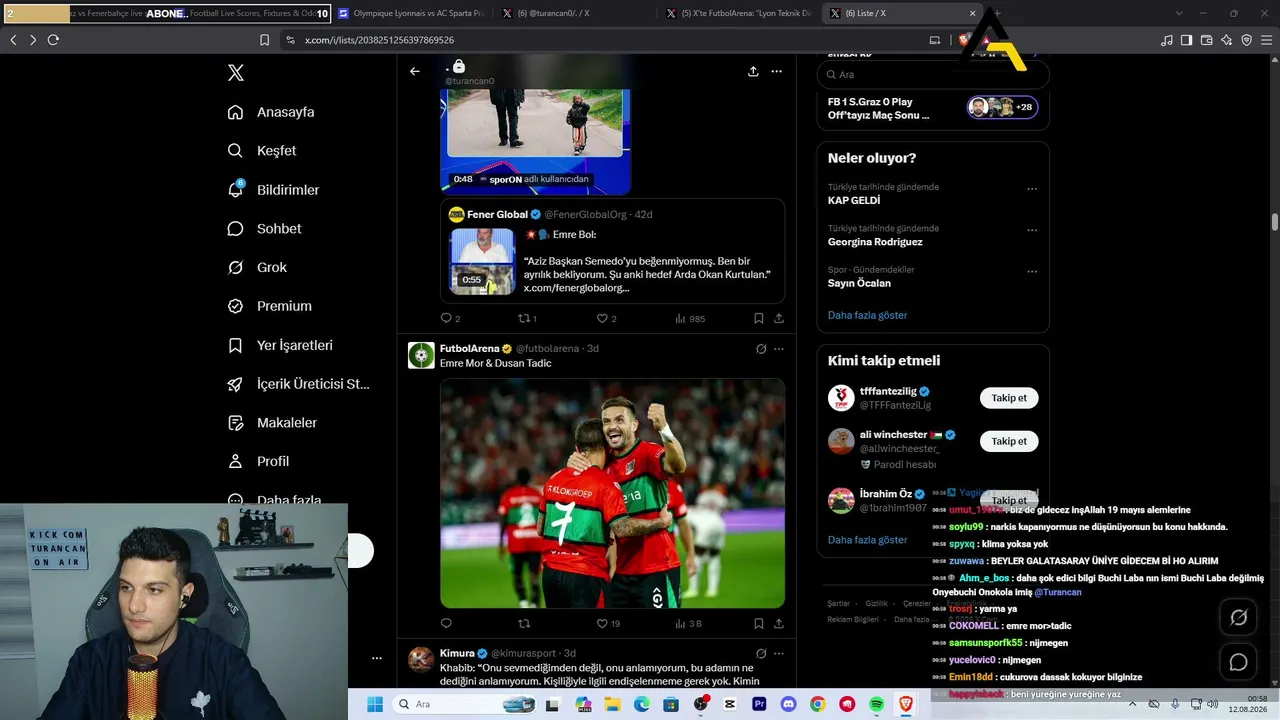
Task: Open Georgina Rodriguez trending topic
Action: (875, 242)
